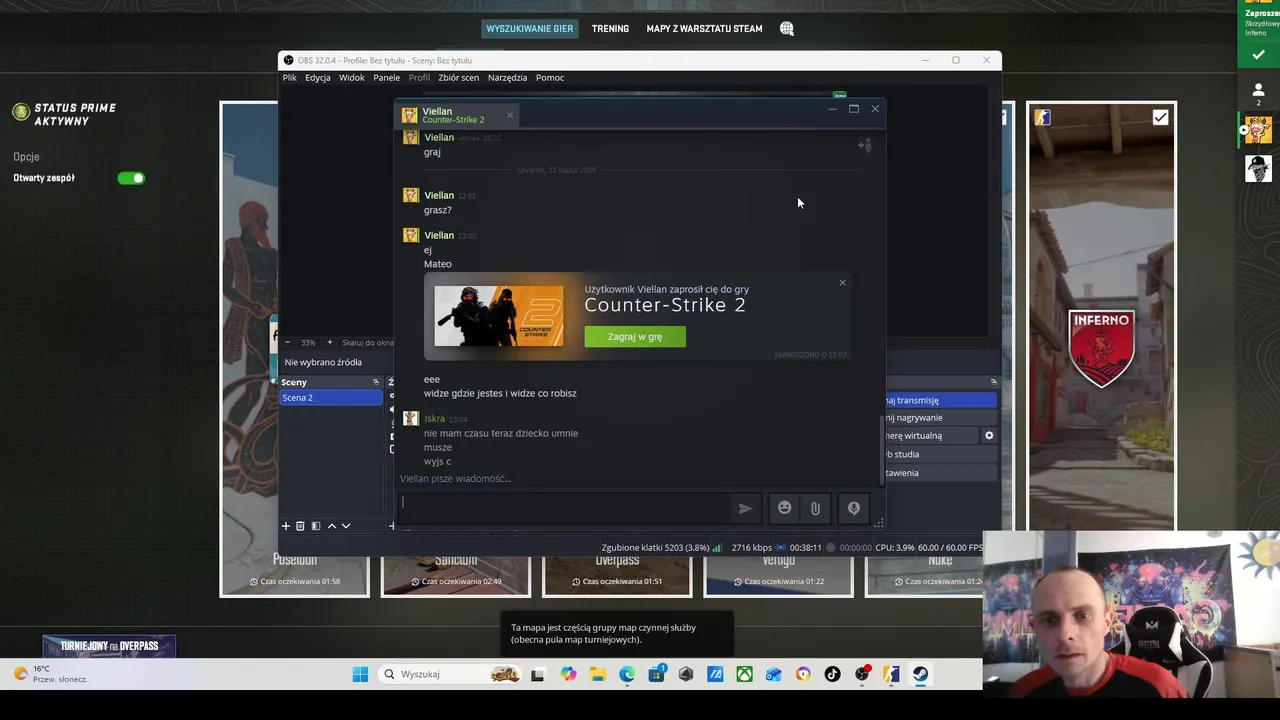
Task: Open the Narzędzia menu in OBS
Action: tap(507, 78)
